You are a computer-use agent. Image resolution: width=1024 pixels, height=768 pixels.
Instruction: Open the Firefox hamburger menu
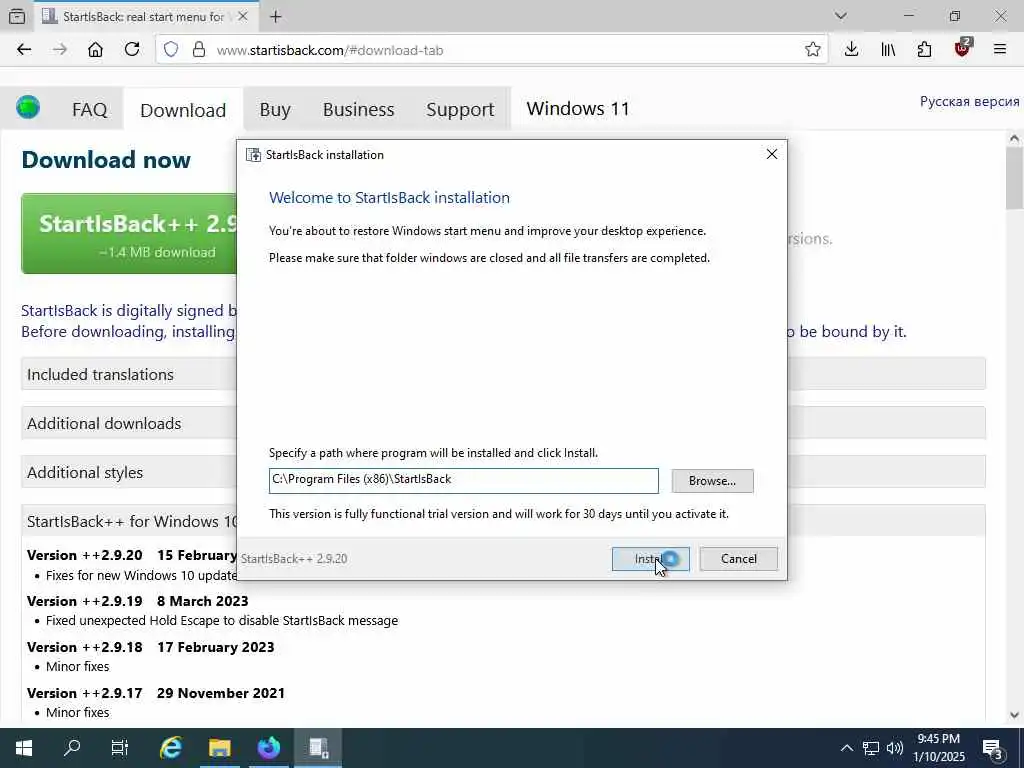(x=999, y=50)
